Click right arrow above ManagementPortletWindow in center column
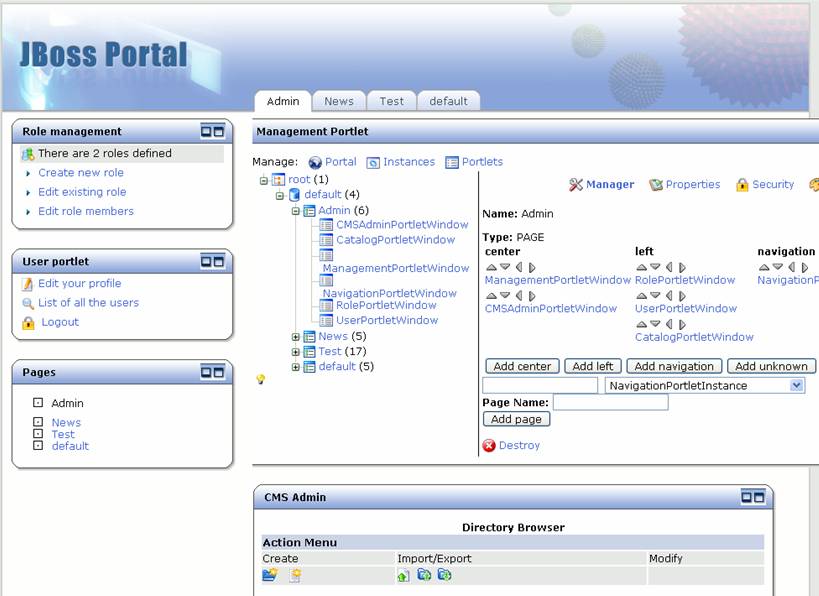819x596 pixels. pos(532,267)
